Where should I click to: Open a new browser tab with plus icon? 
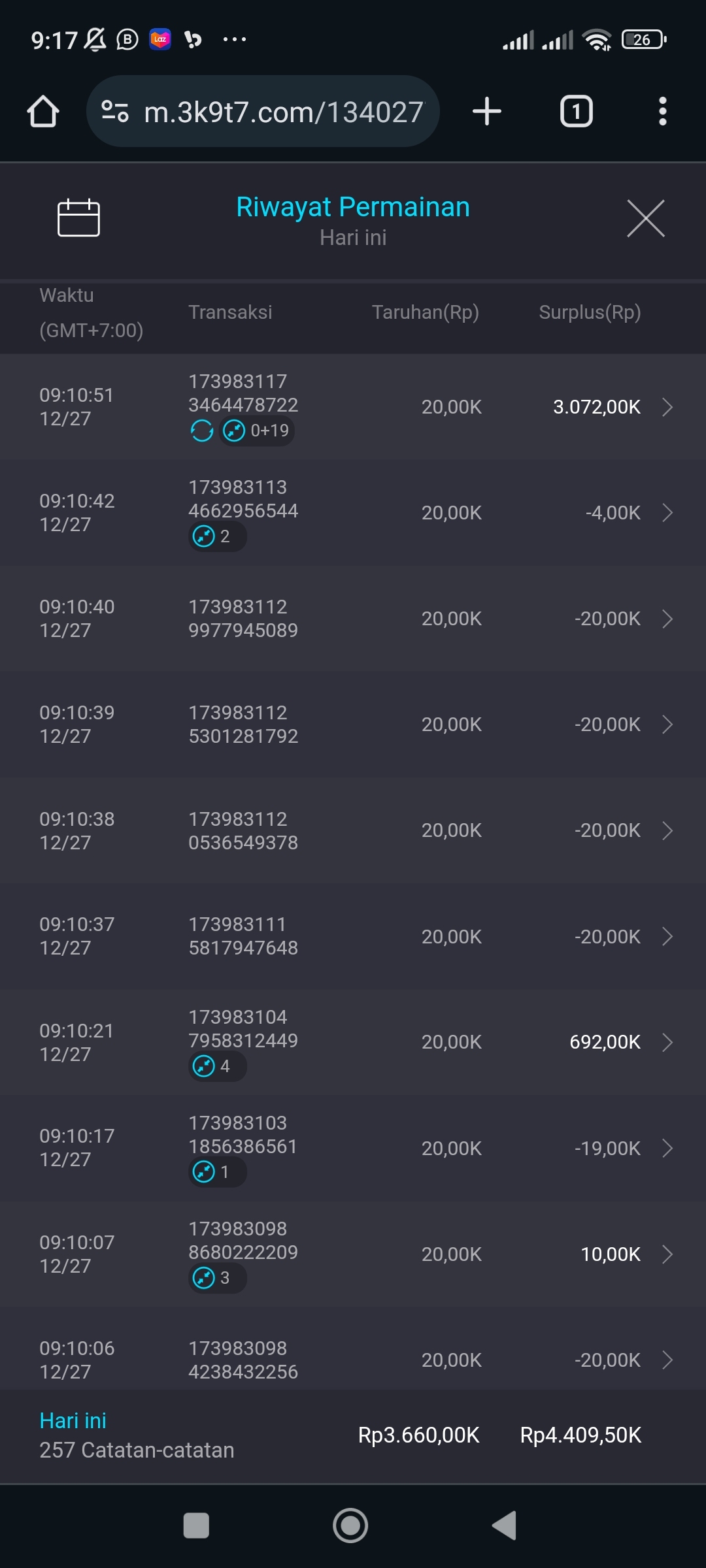[487, 111]
